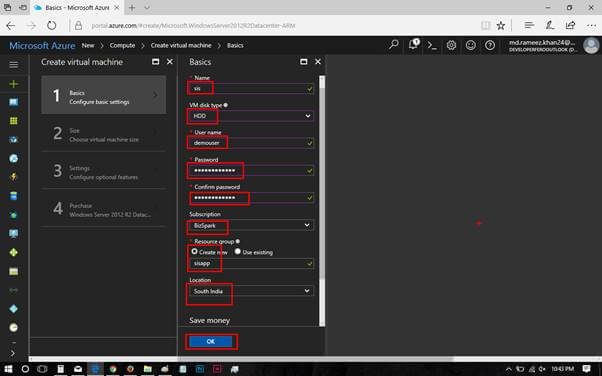The width and height of the screenshot is (602, 376).
Task: Open the Edge reading view icon
Action: tap(486, 26)
